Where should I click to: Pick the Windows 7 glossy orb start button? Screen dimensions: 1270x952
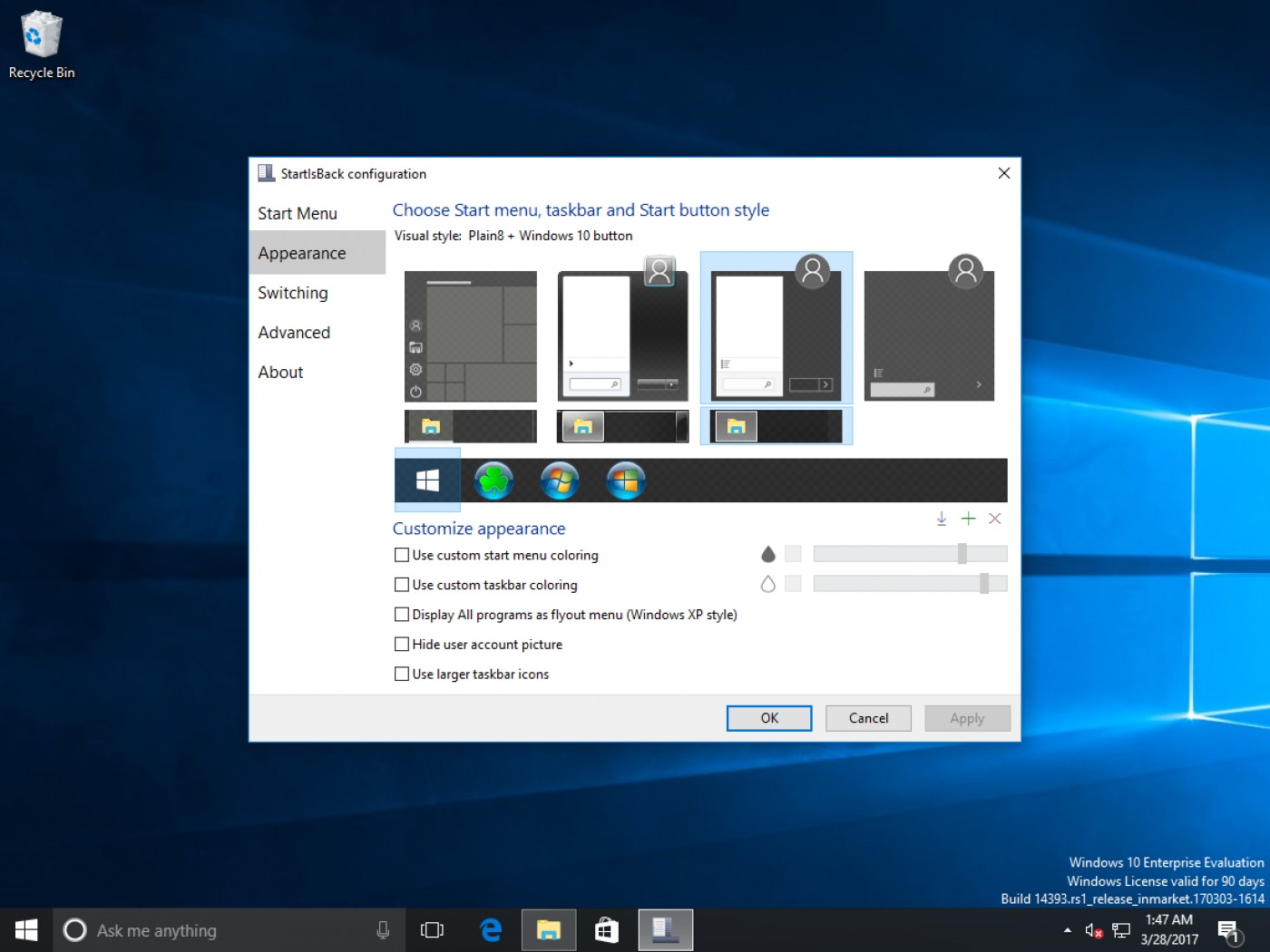[560, 480]
